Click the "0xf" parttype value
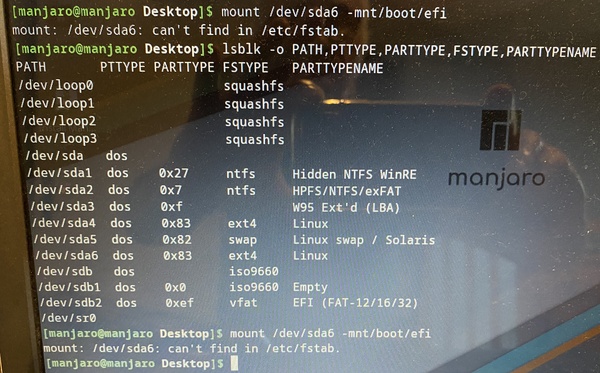600x373 pixels. [x=171, y=207]
